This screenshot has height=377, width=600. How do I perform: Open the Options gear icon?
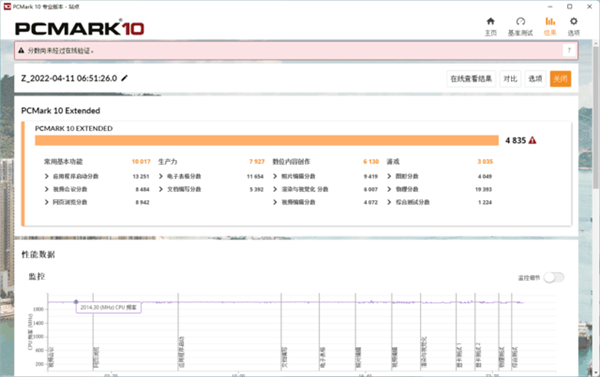573,21
